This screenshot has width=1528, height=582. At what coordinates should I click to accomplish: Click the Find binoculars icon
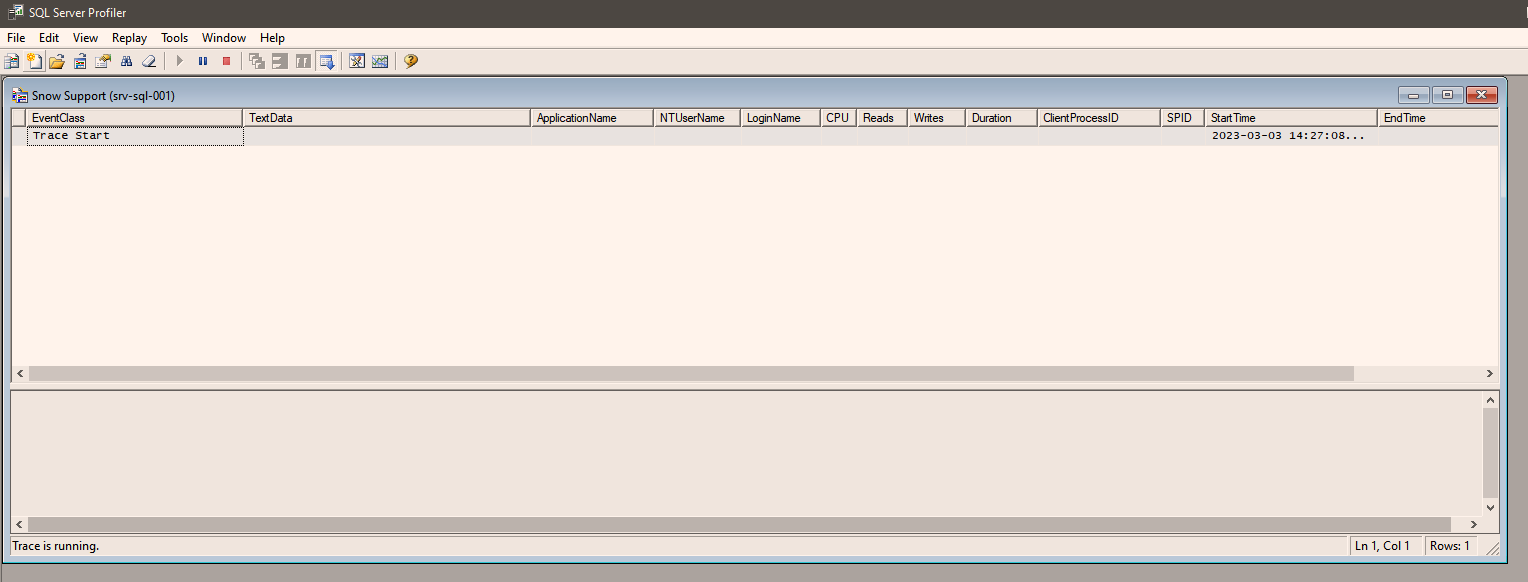pyautogui.click(x=126, y=61)
